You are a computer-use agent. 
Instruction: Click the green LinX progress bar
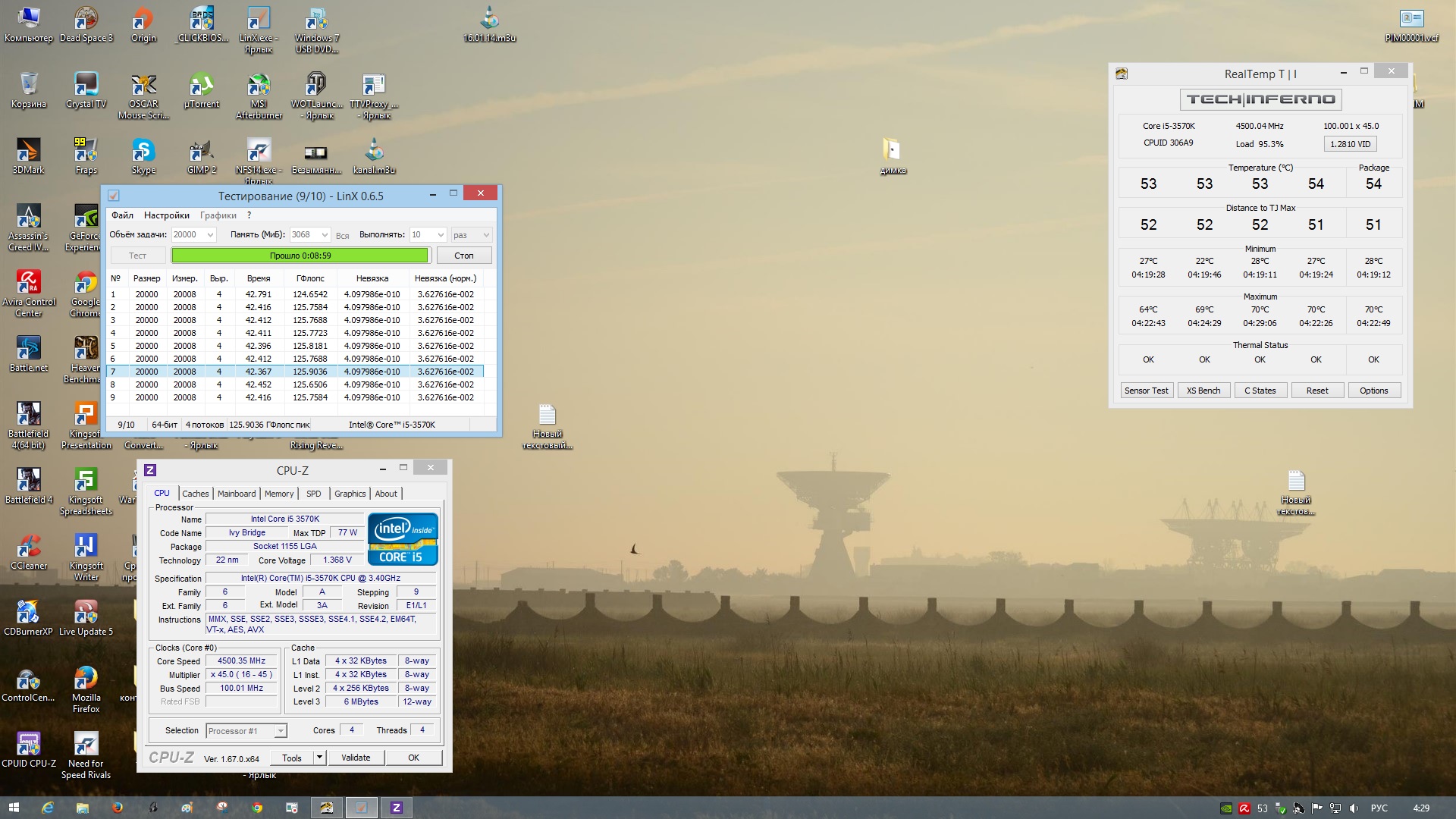(300, 256)
